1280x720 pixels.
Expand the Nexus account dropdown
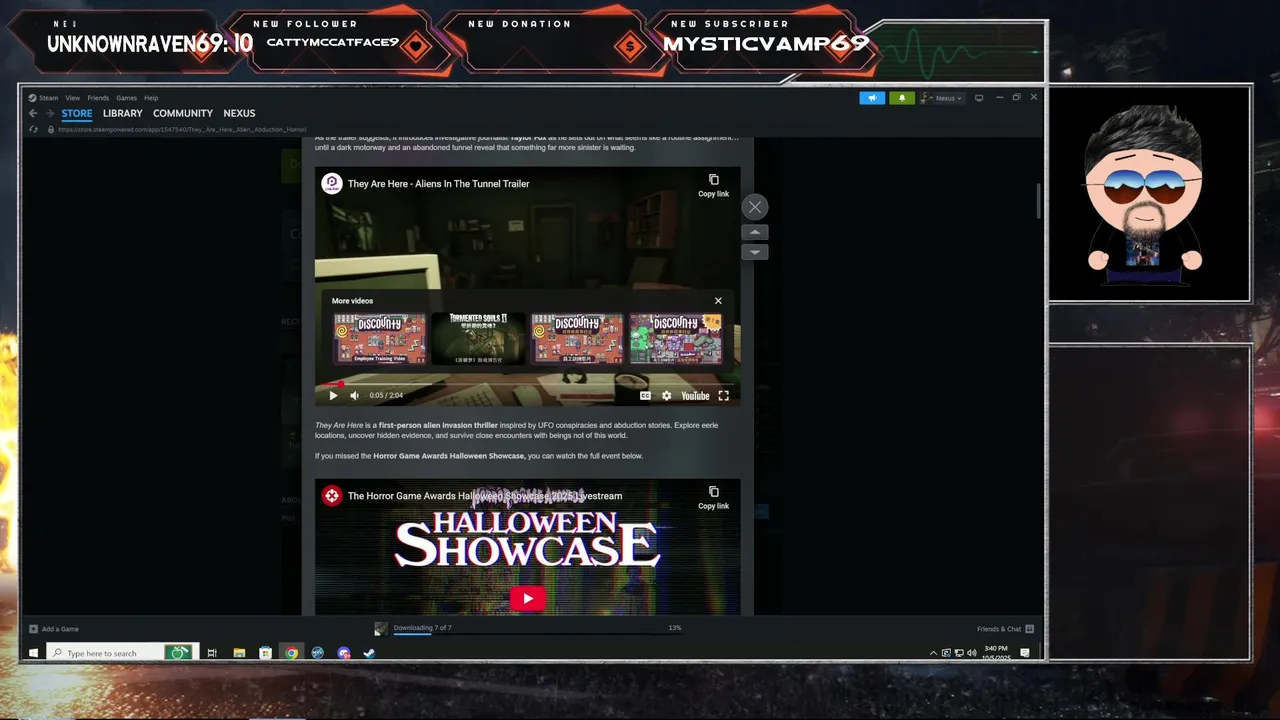click(x=942, y=98)
